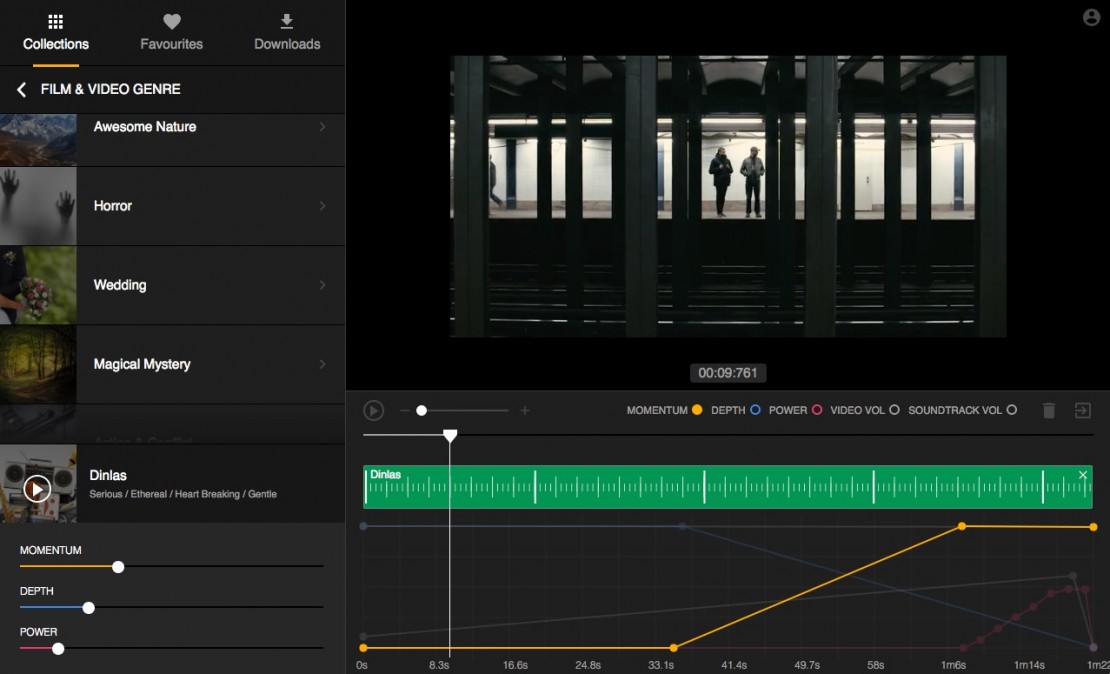Click the export icon beside trash
The width and height of the screenshot is (1110, 674).
coord(1082,410)
